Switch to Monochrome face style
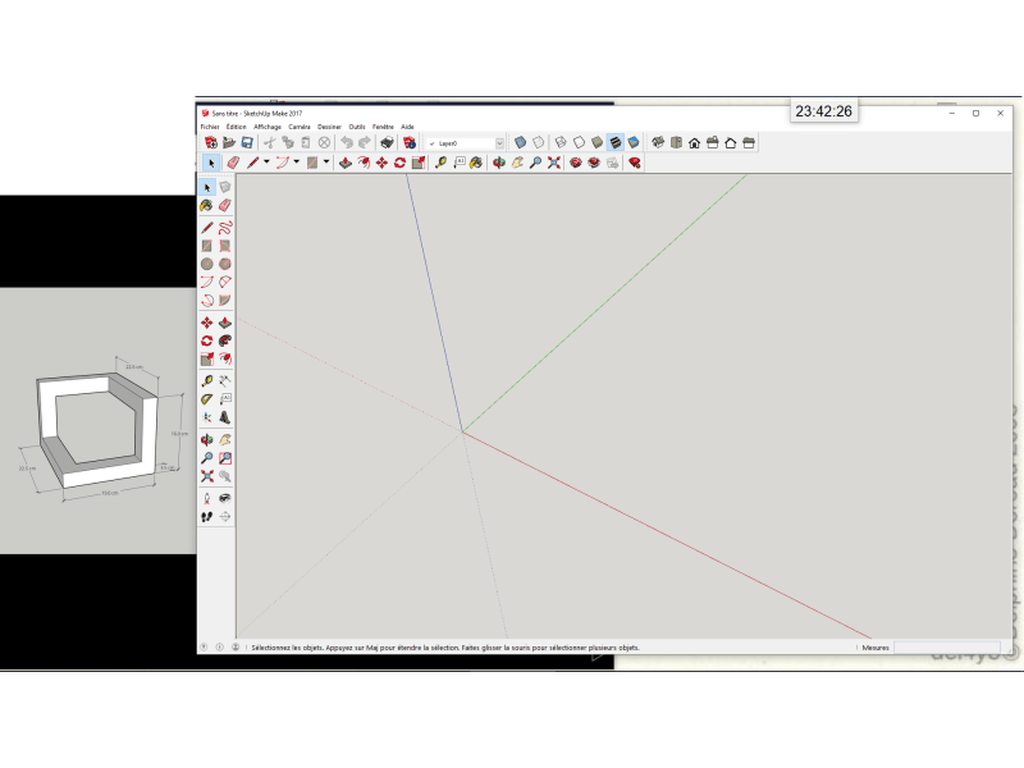The height and width of the screenshot is (768, 1024). (633, 142)
